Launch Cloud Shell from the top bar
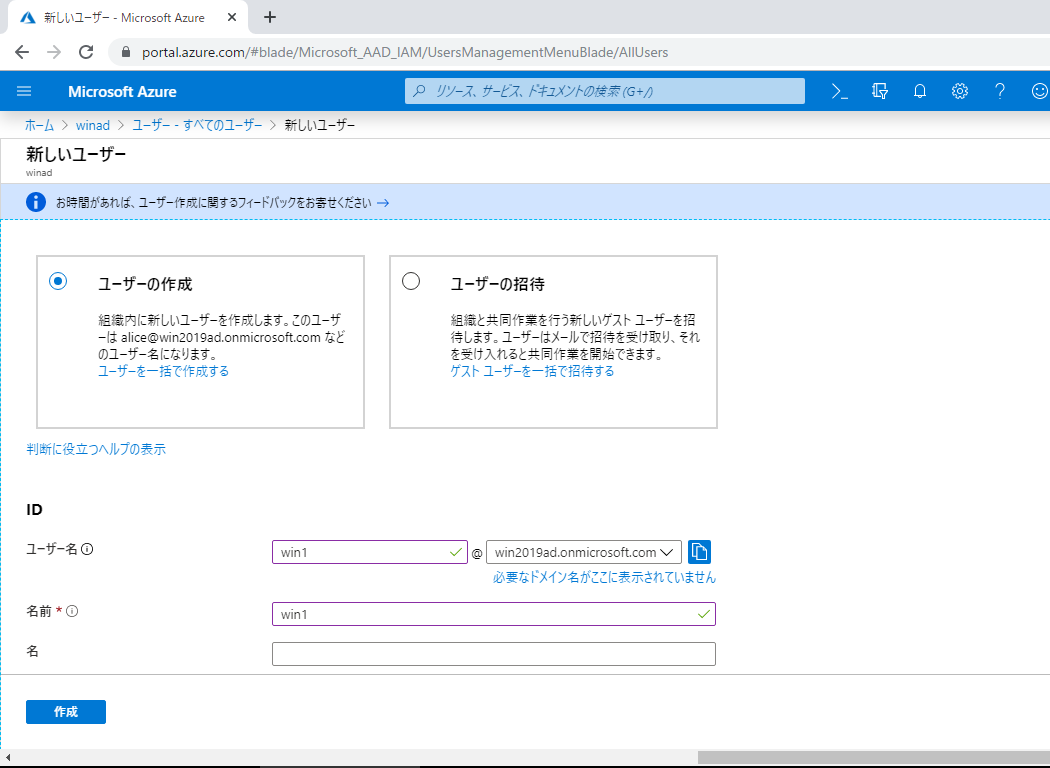The width and height of the screenshot is (1050, 768). 840,91
